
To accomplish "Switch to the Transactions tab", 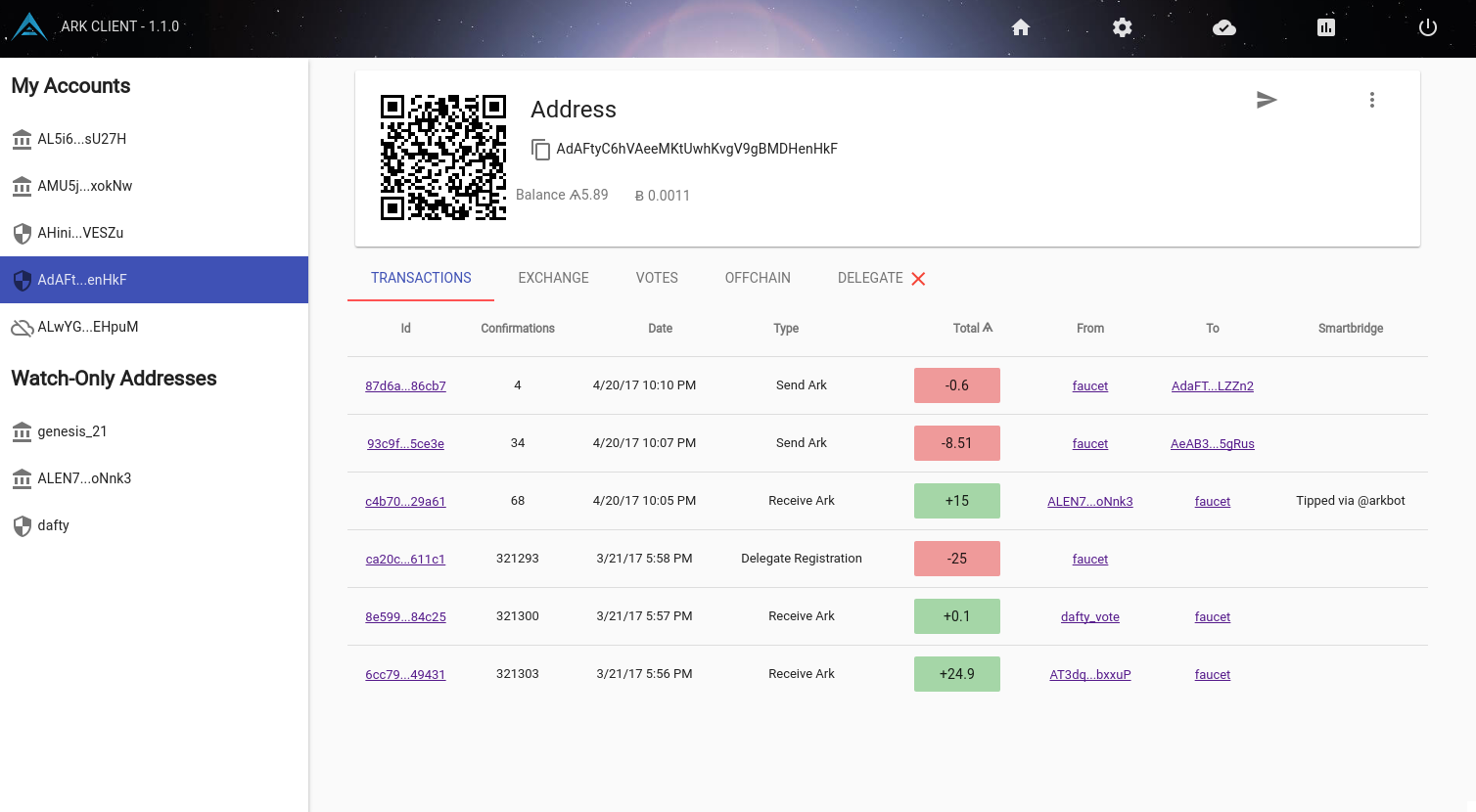I will (x=421, y=278).
